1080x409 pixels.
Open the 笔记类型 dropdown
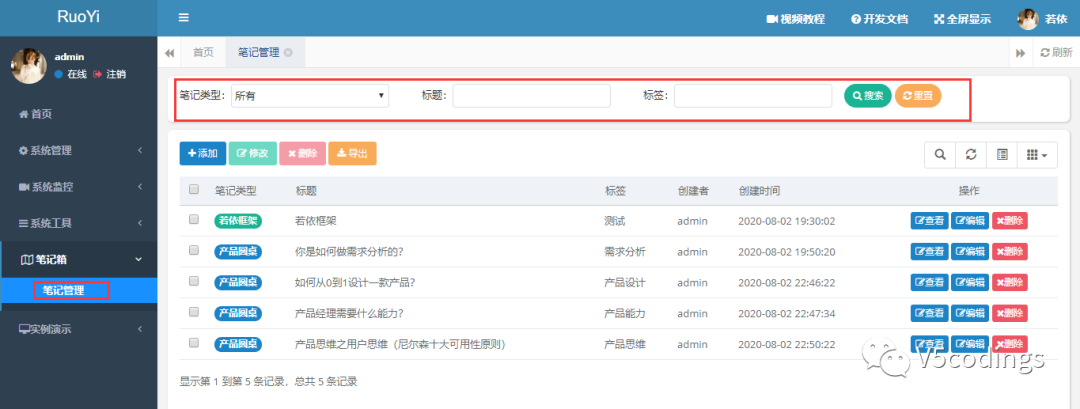coord(310,96)
